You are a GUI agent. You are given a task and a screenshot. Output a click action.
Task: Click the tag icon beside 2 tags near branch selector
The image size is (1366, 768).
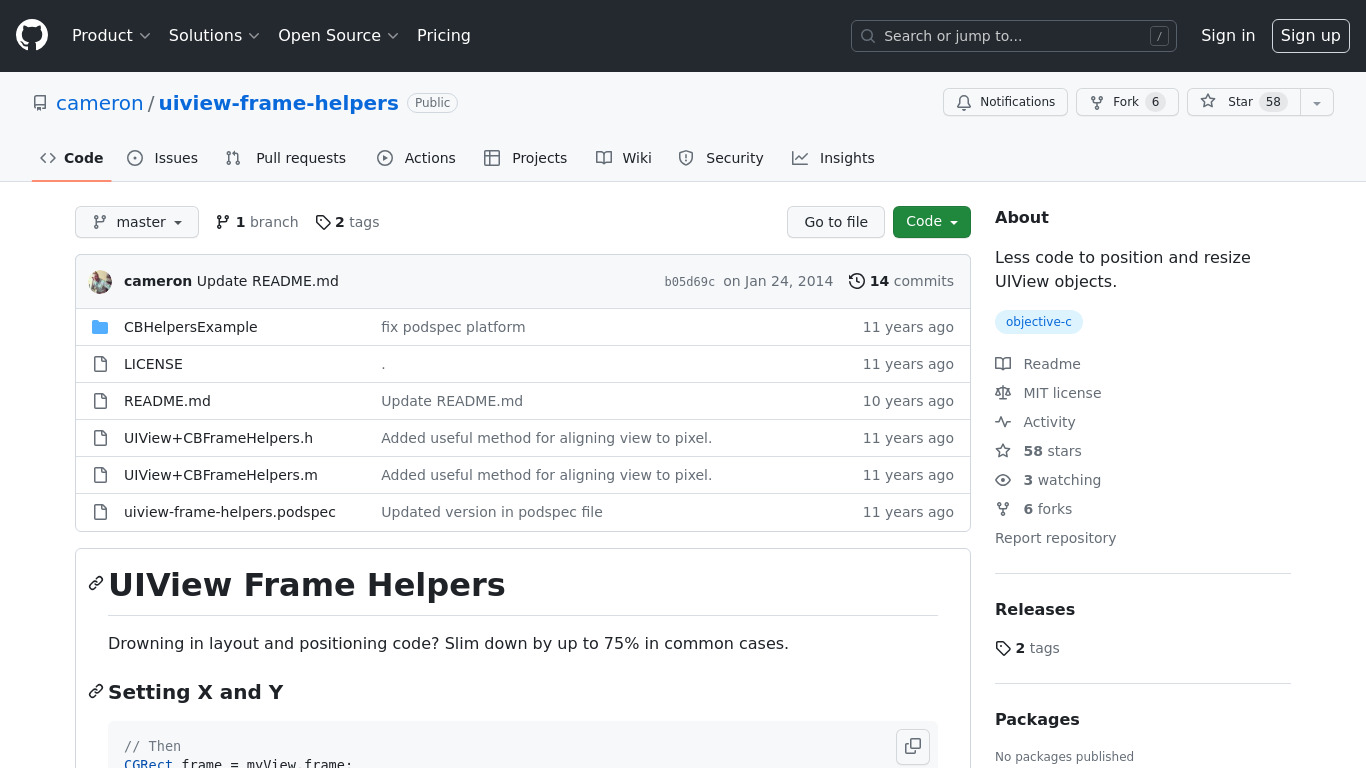tap(323, 222)
